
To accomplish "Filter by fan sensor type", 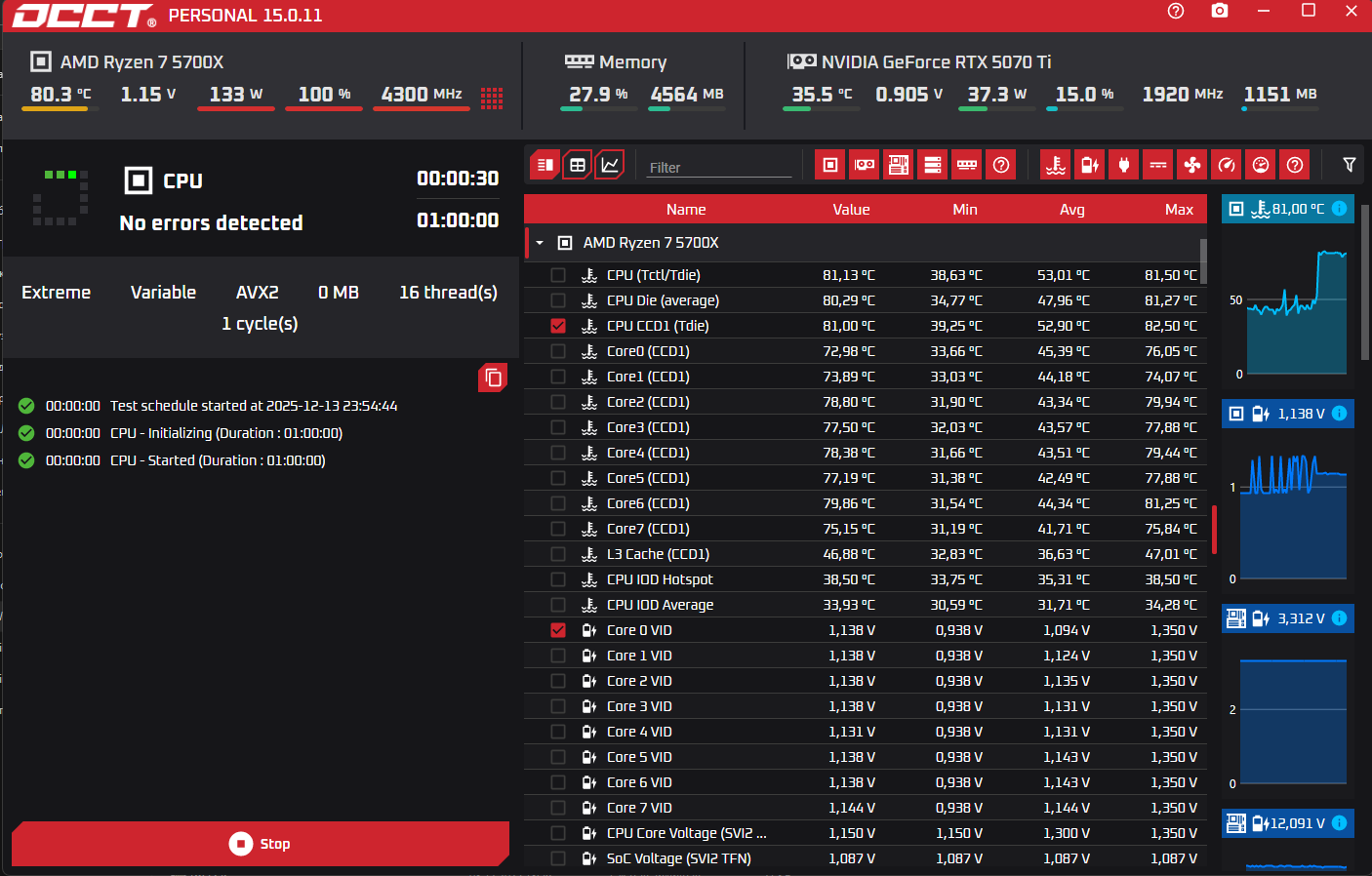I will coord(1192,165).
